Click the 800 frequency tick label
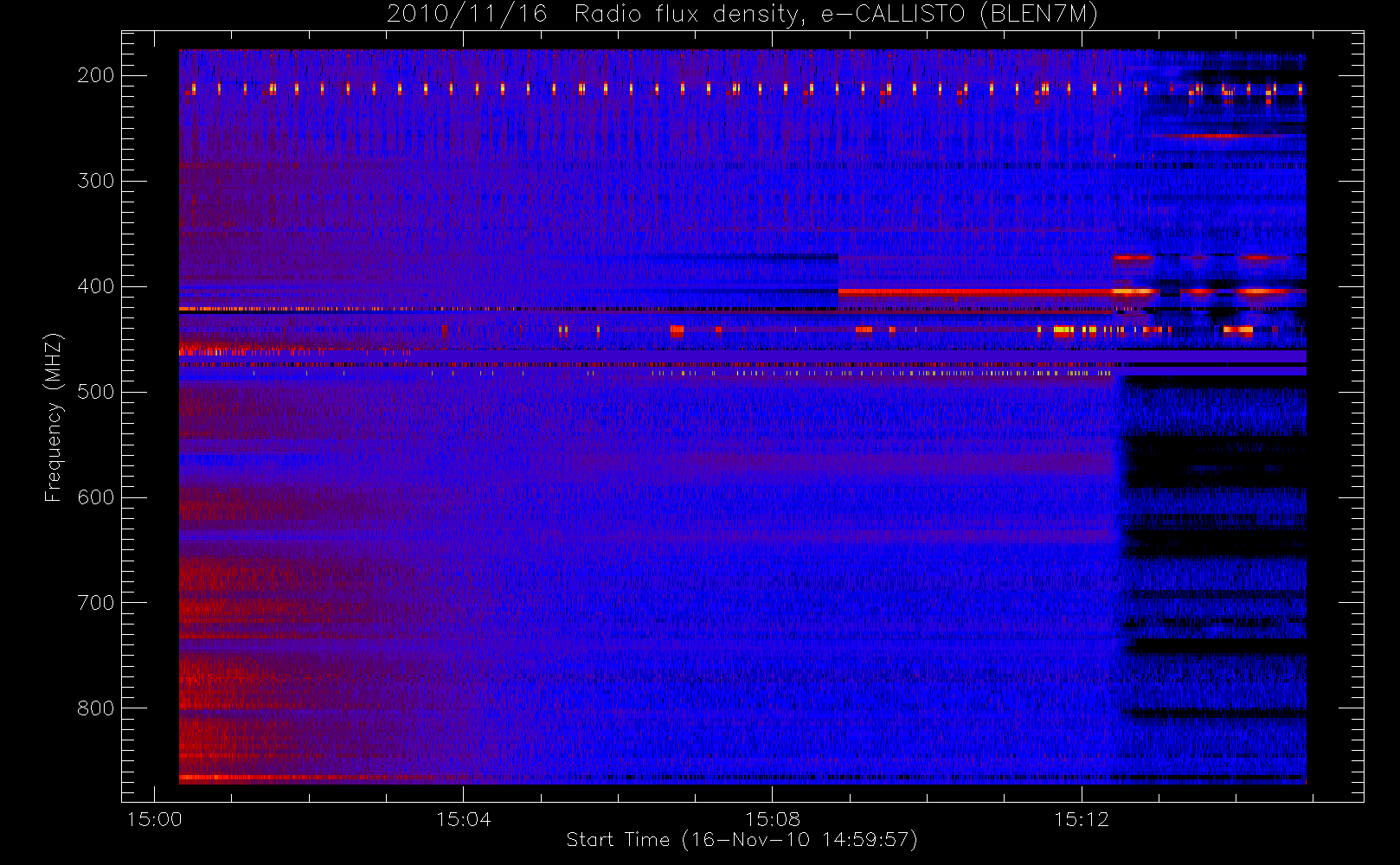The width and height of the screenshot is (1400, 865). pos(96,708)
